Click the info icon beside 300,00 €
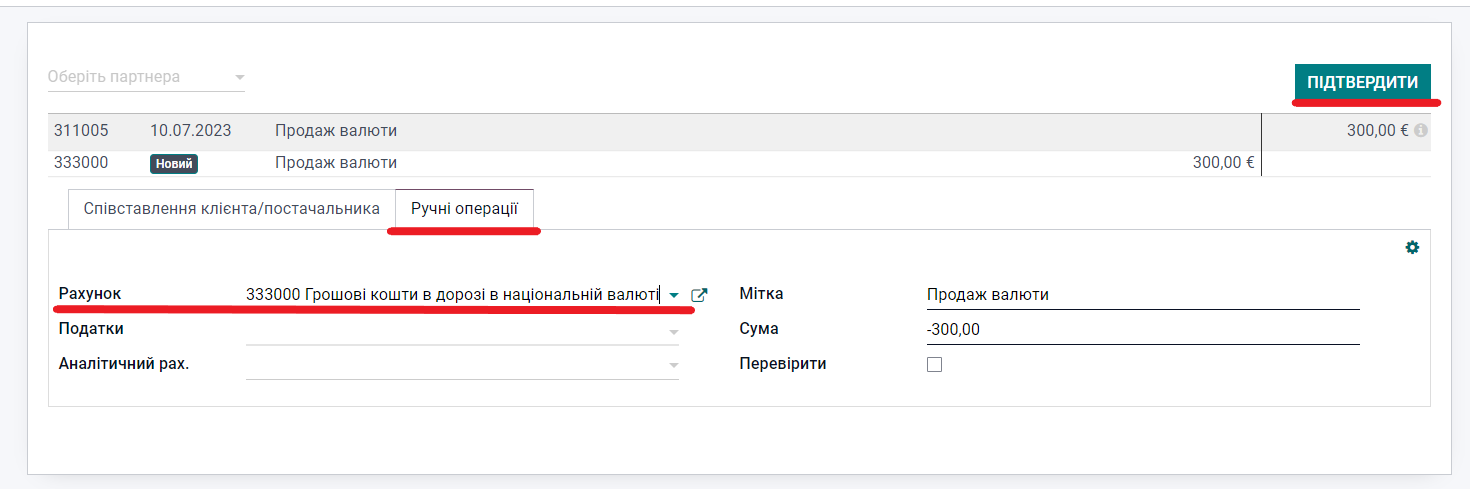The height and width of the screenshot is (489, 1470). [x=1421, y=131]
